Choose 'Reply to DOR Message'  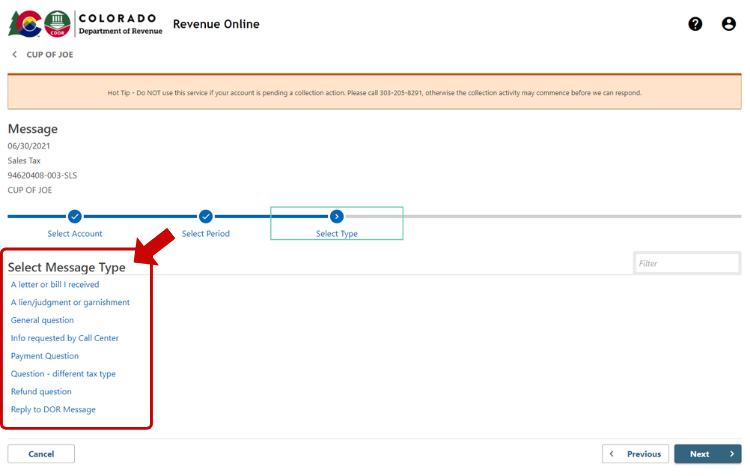coord(53,410)
